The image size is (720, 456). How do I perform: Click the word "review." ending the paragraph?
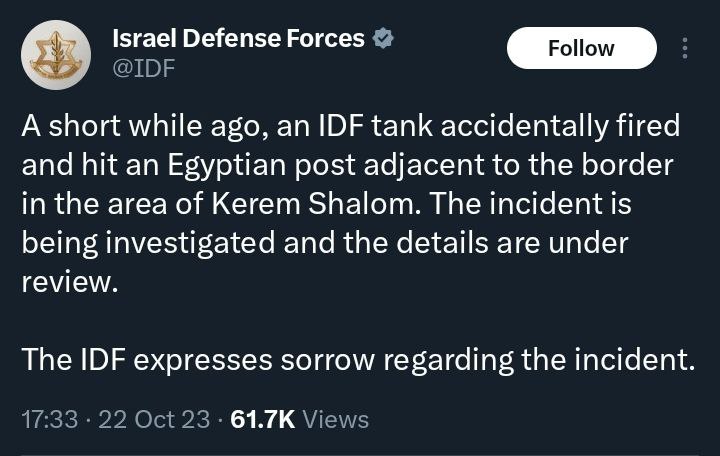pos(69,280)
